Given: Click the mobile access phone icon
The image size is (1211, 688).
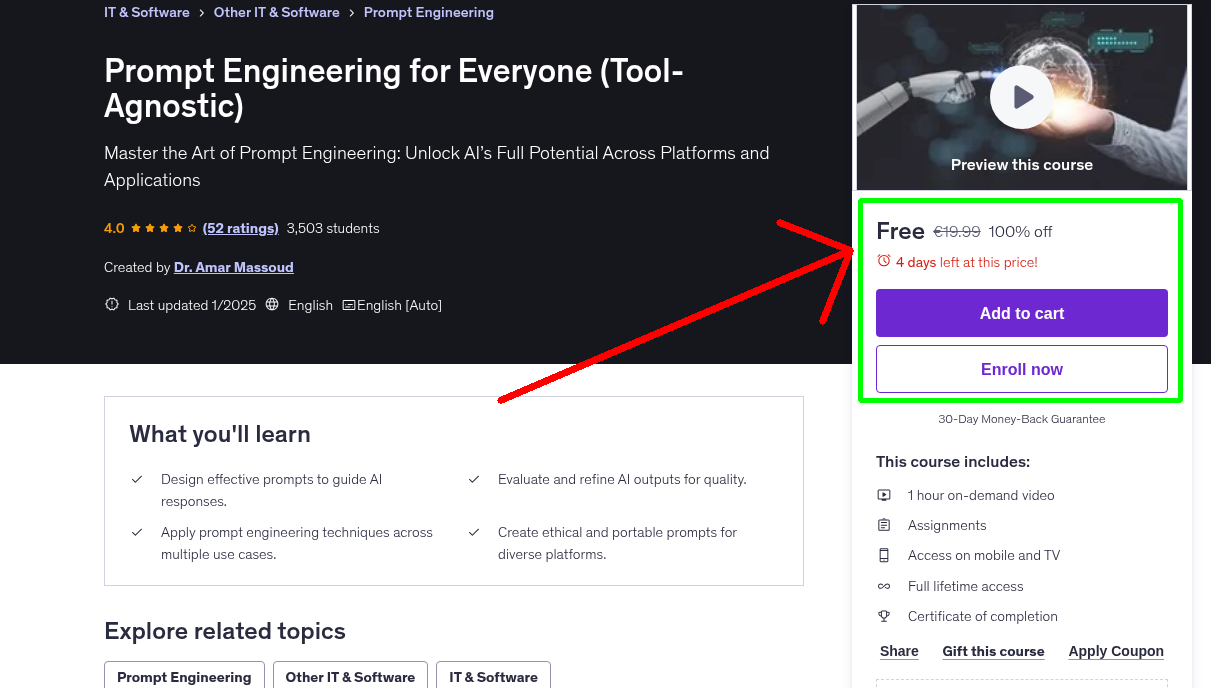Looking at the screenshot, I should coord(884,555).
